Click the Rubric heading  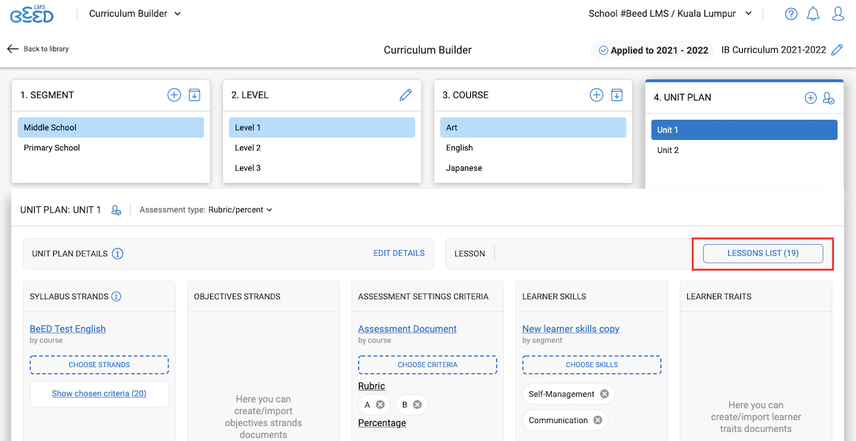click(x=372, y=386)
